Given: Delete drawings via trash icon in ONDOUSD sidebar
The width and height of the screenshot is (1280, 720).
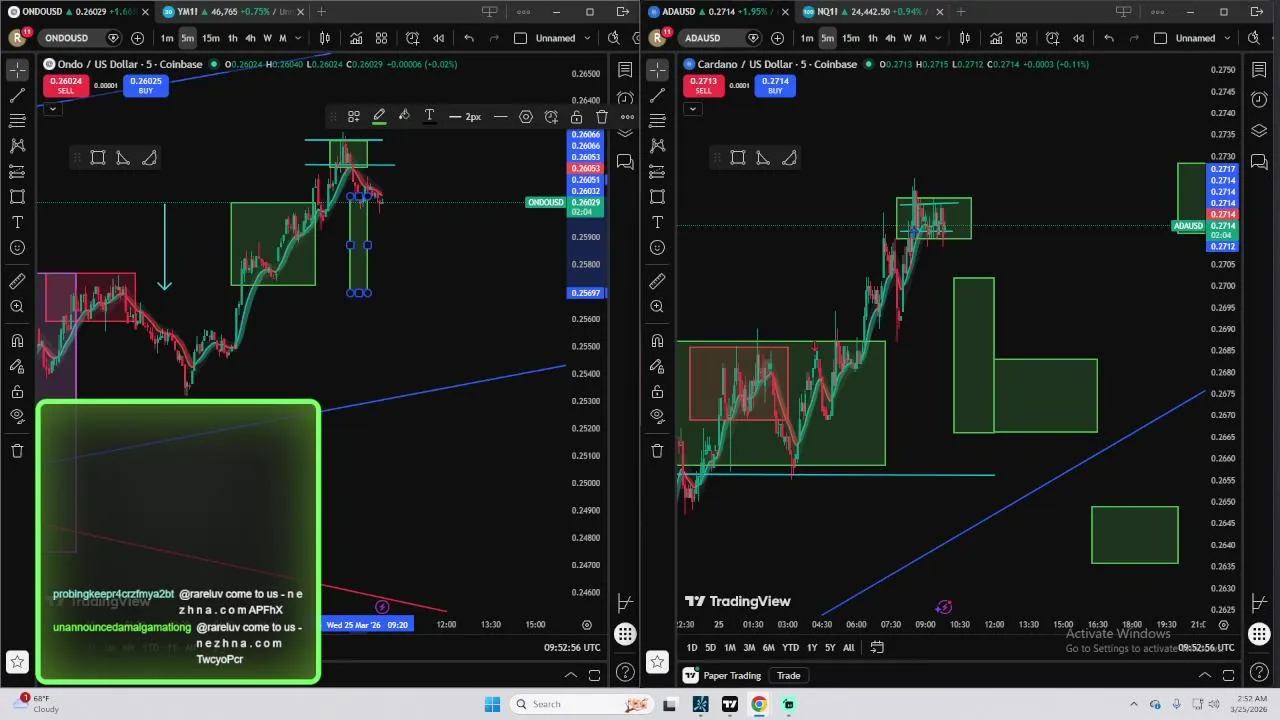Looking at the screenshot, I should [17, 450].
